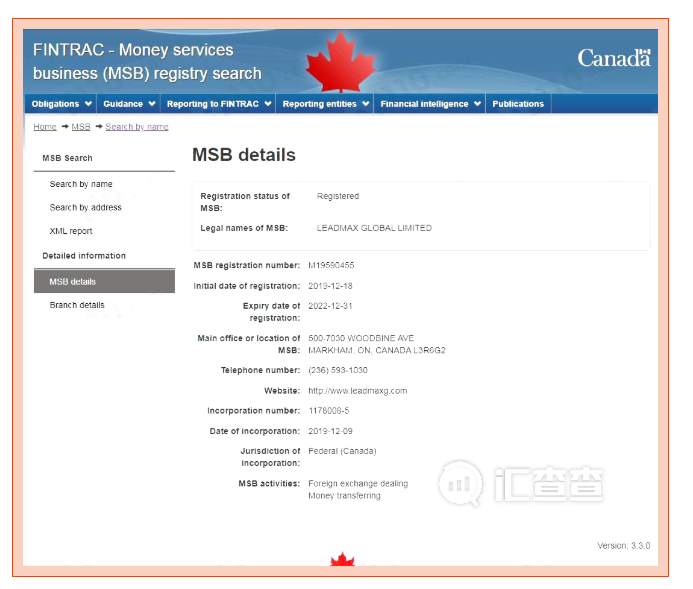Expand the Obligations menu chevron
693x589 pixels.
click(88, 104)
